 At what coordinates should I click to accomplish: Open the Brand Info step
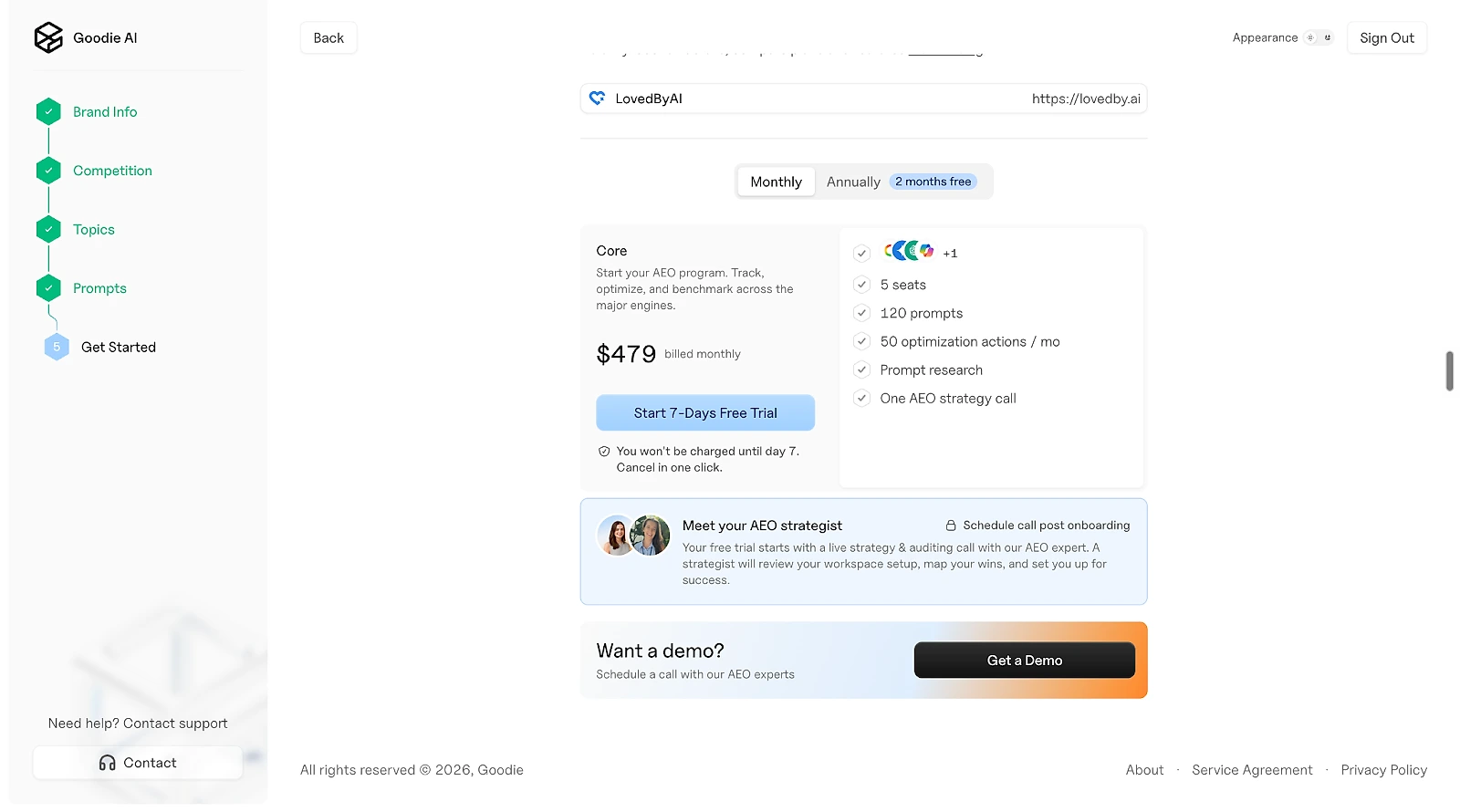(105, 111)
